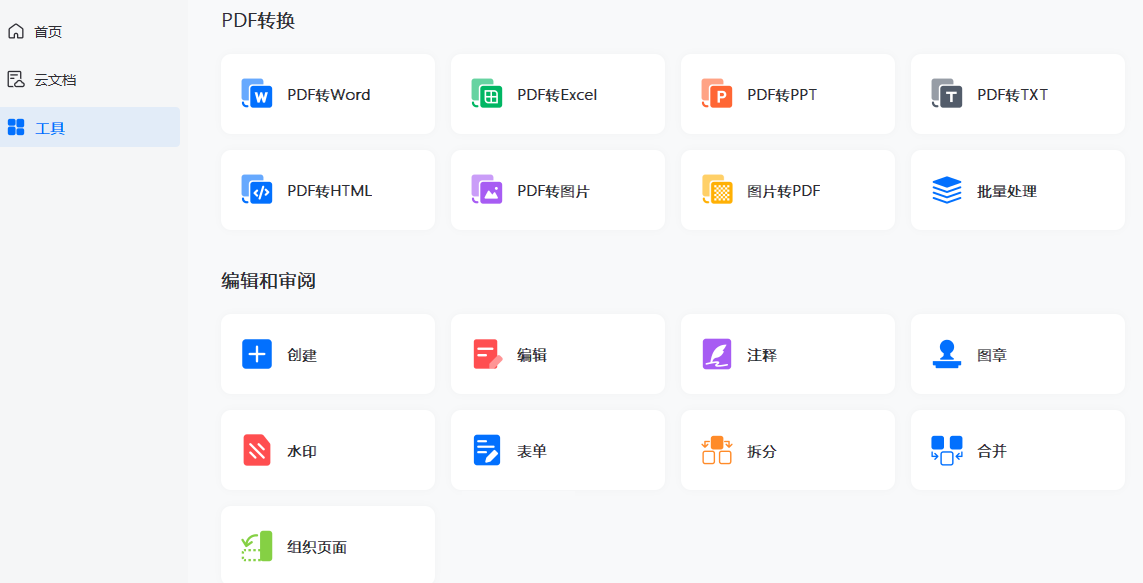Click the PDF转换 section heading

[x=258, y=20]
